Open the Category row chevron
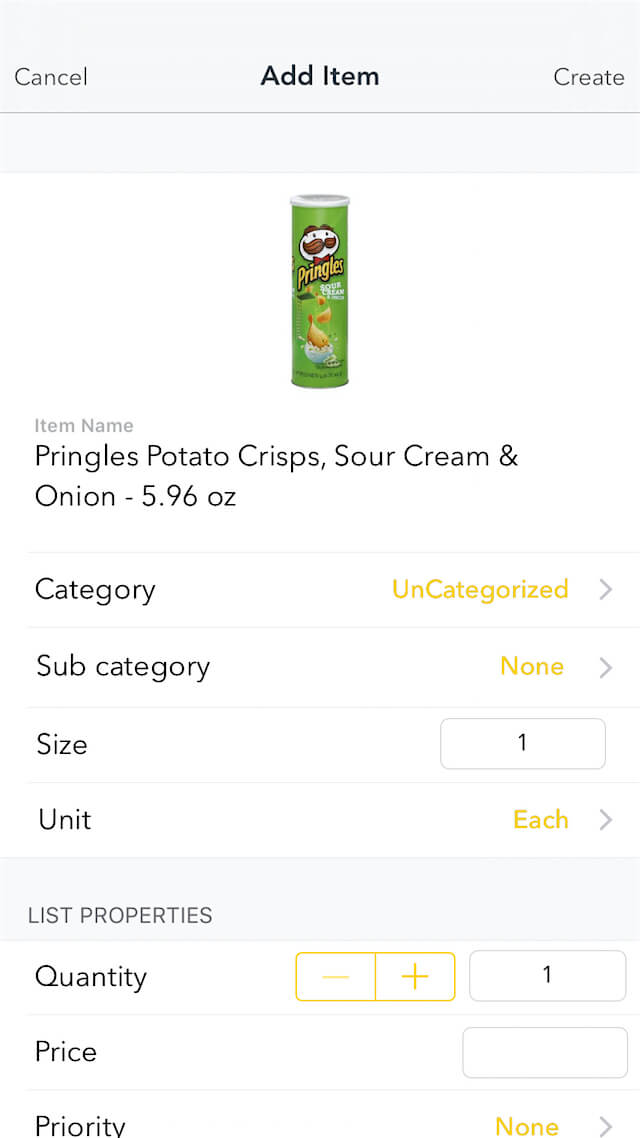The width and height of the screenshot is (640, 1138). click(x=605, y=590)
